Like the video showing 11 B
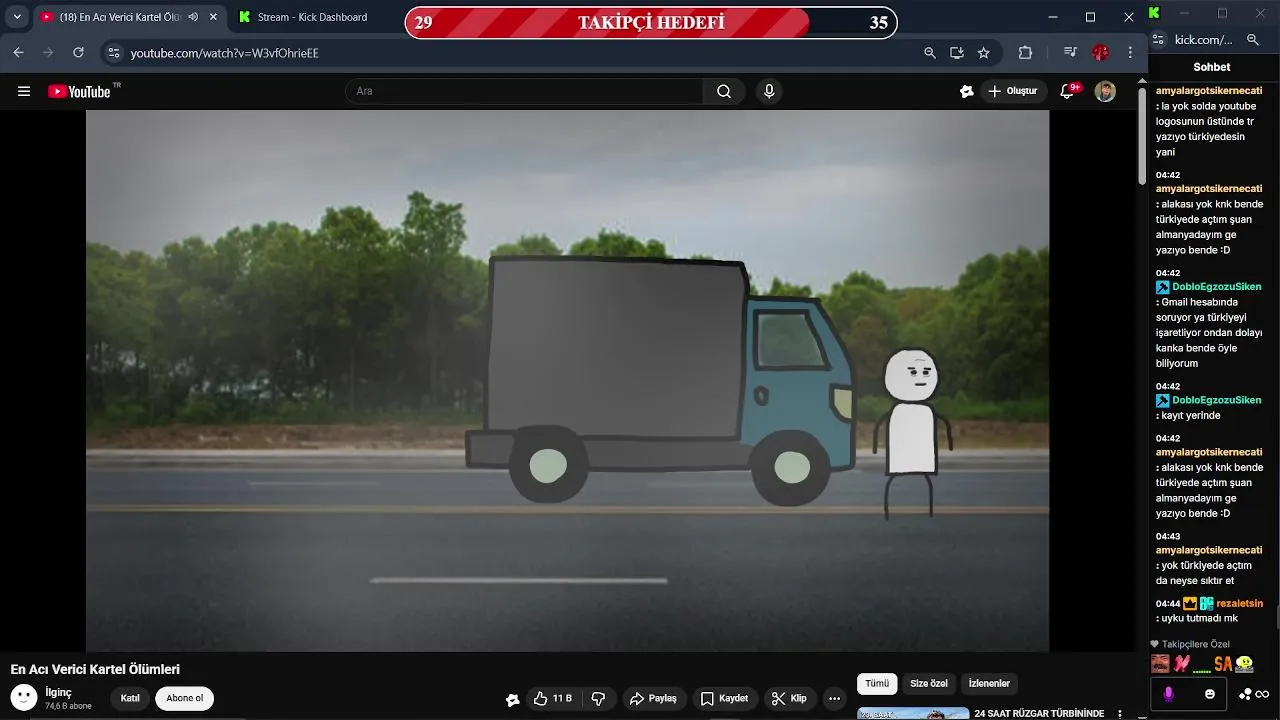The width and height of the screenshot is (1280, 720). [x=552, y=698]
